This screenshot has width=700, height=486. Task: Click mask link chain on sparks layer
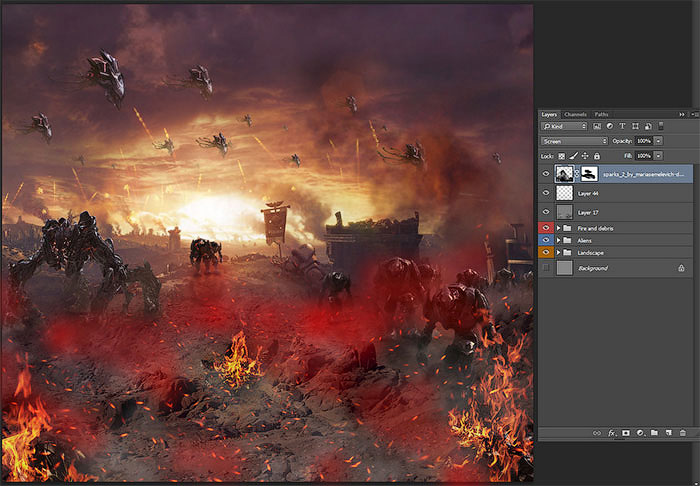(x=577, y=174)
